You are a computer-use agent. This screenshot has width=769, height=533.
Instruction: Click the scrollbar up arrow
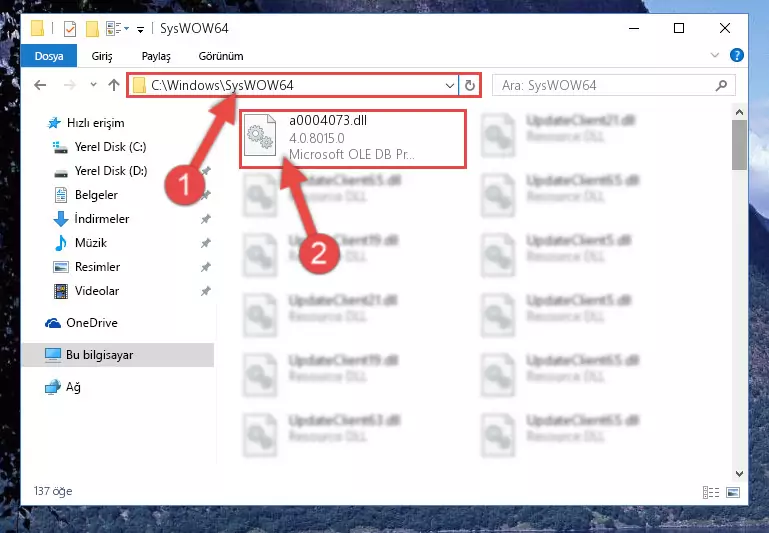pos(739,112)
